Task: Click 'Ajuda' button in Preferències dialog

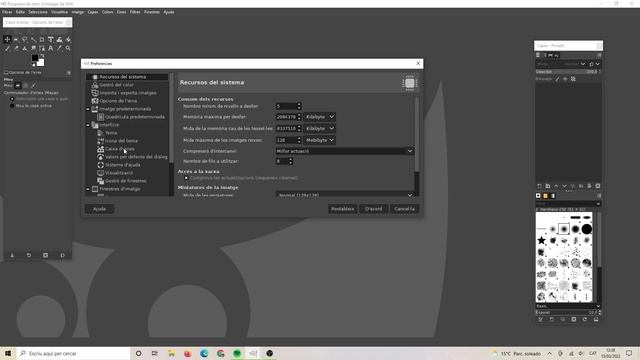Action: click(x=100, y=209)
